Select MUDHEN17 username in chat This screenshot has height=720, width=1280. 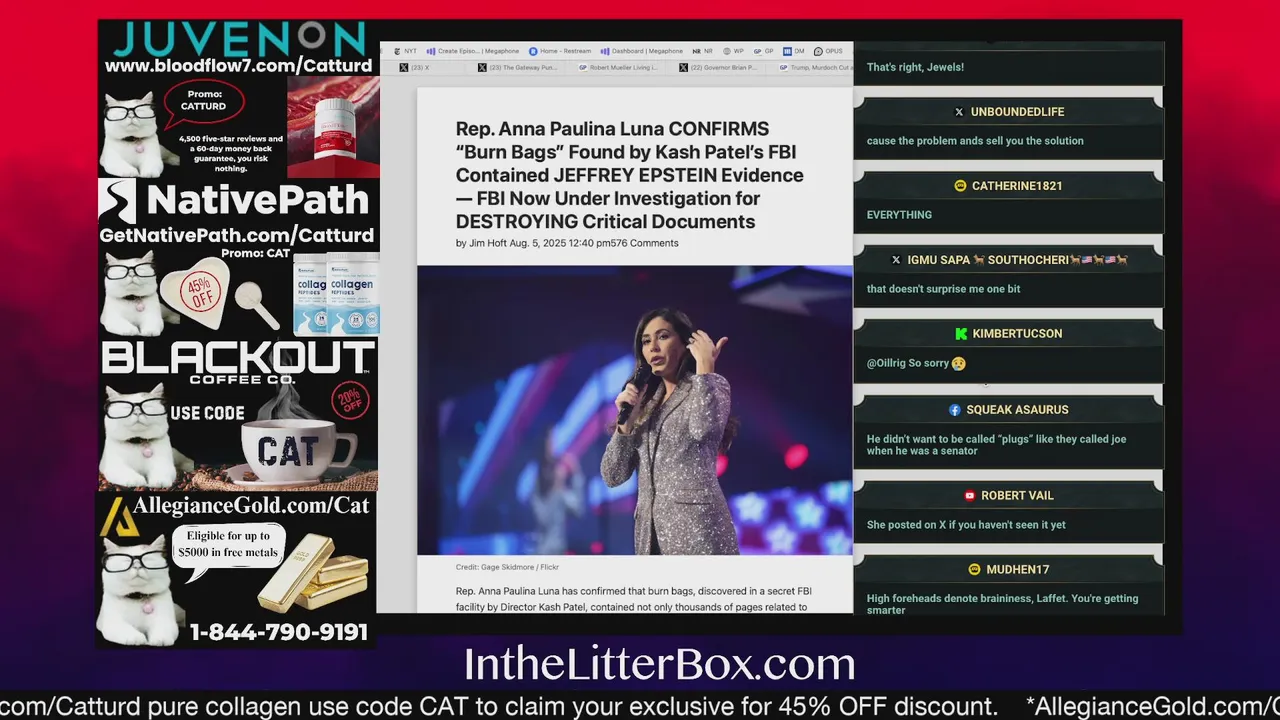pos(1017,570)
